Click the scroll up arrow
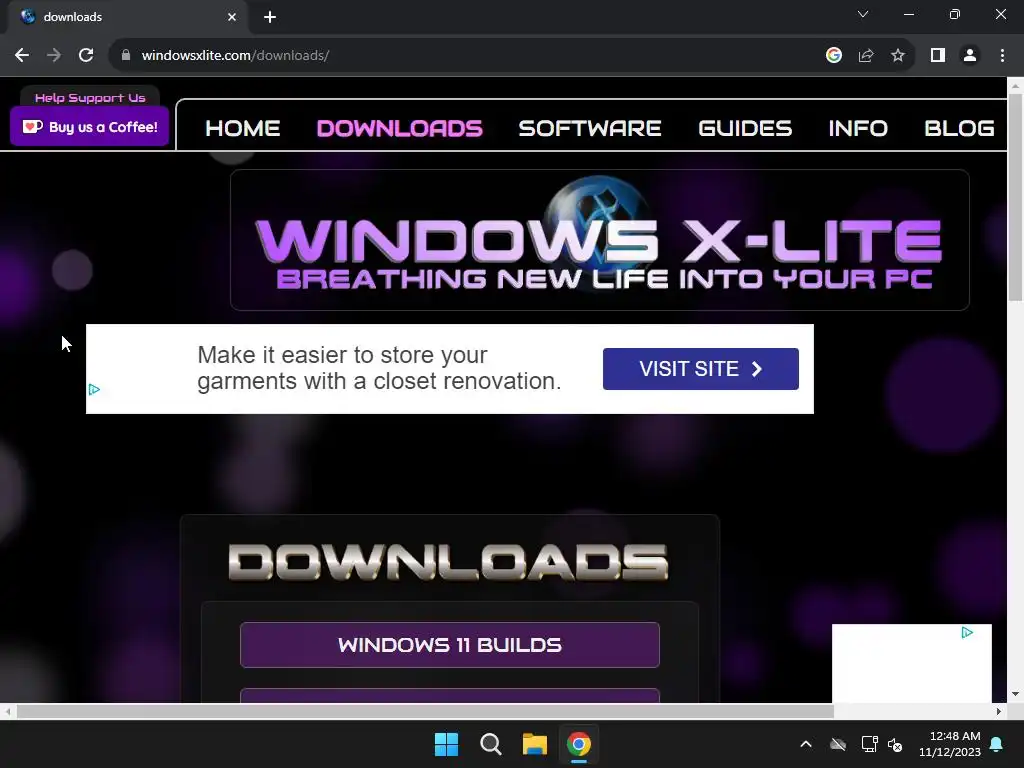Viewport: 1024px width, 768px height. 1015,86
